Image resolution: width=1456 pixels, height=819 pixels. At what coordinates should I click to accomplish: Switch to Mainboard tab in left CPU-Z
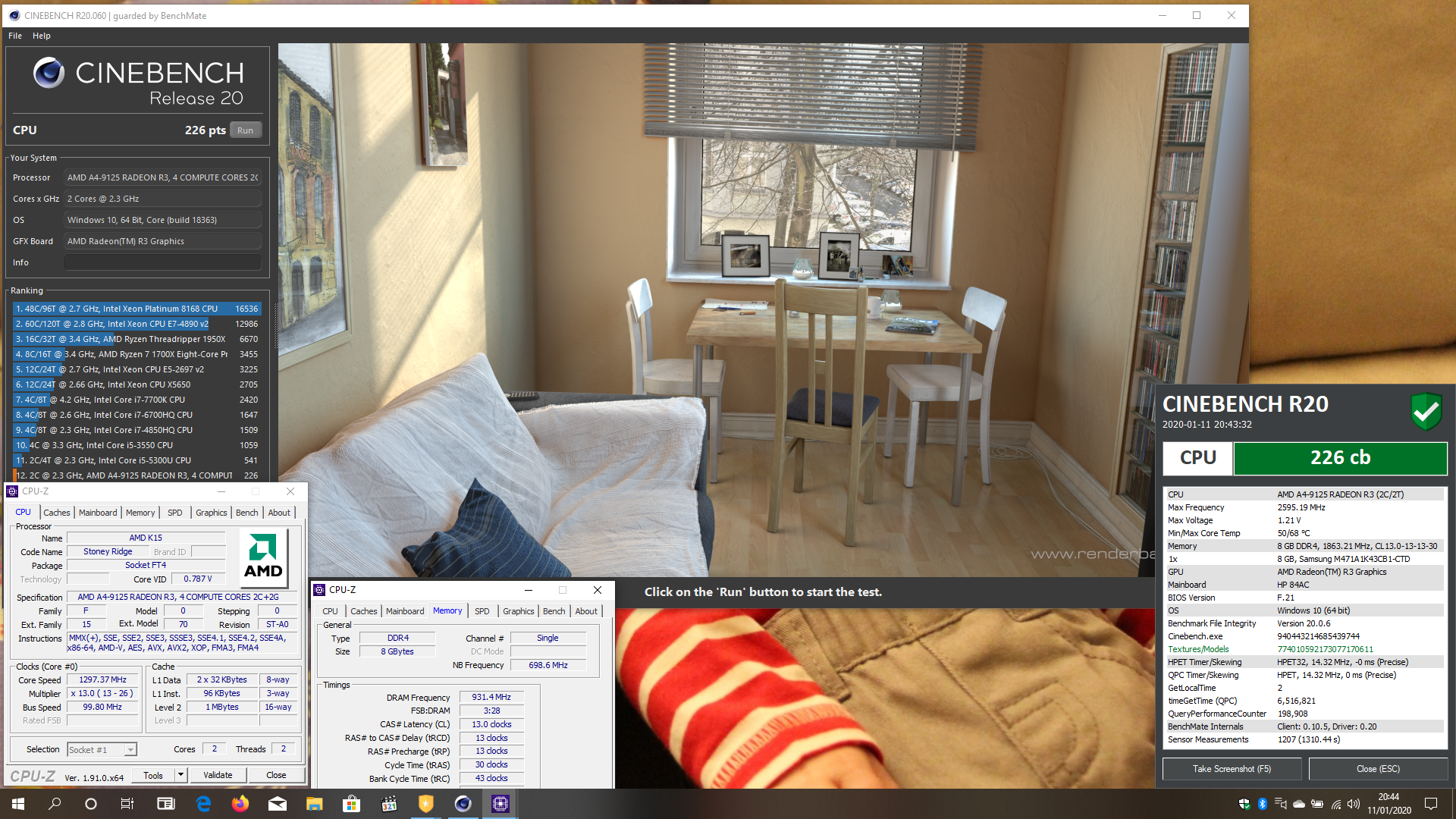[x=98, y=513]
